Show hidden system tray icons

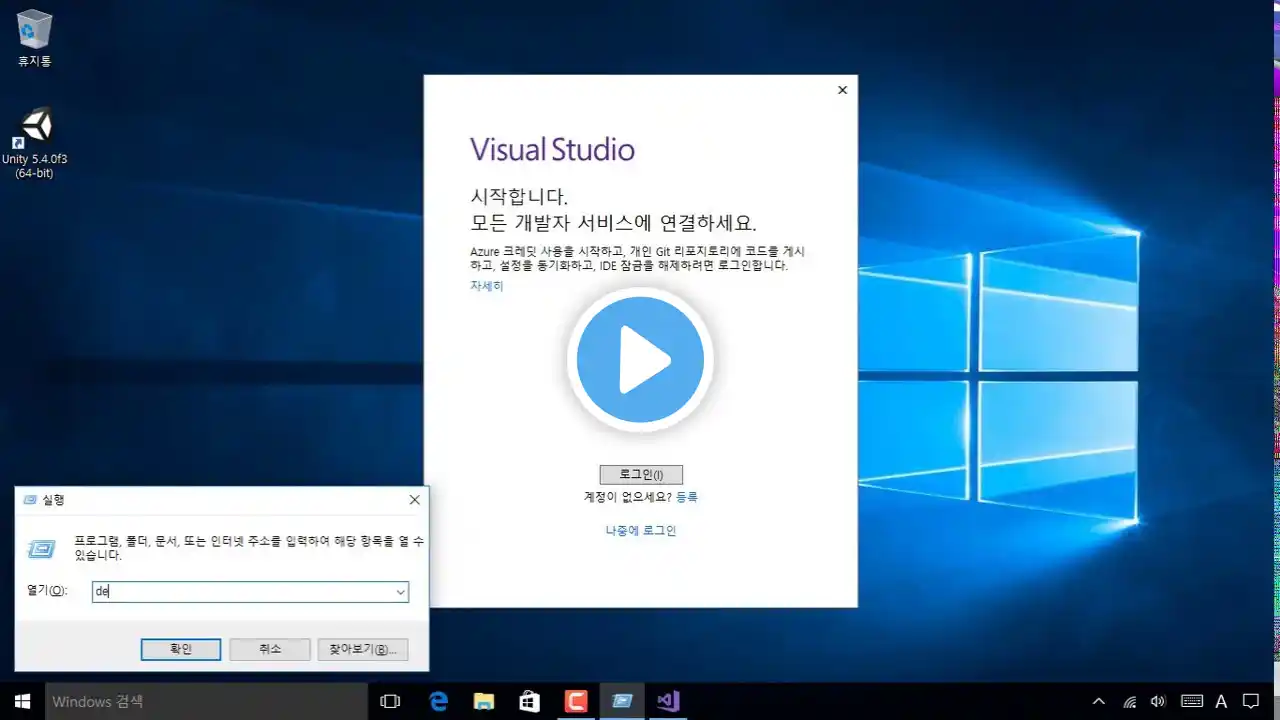[x=1098, y=701]
